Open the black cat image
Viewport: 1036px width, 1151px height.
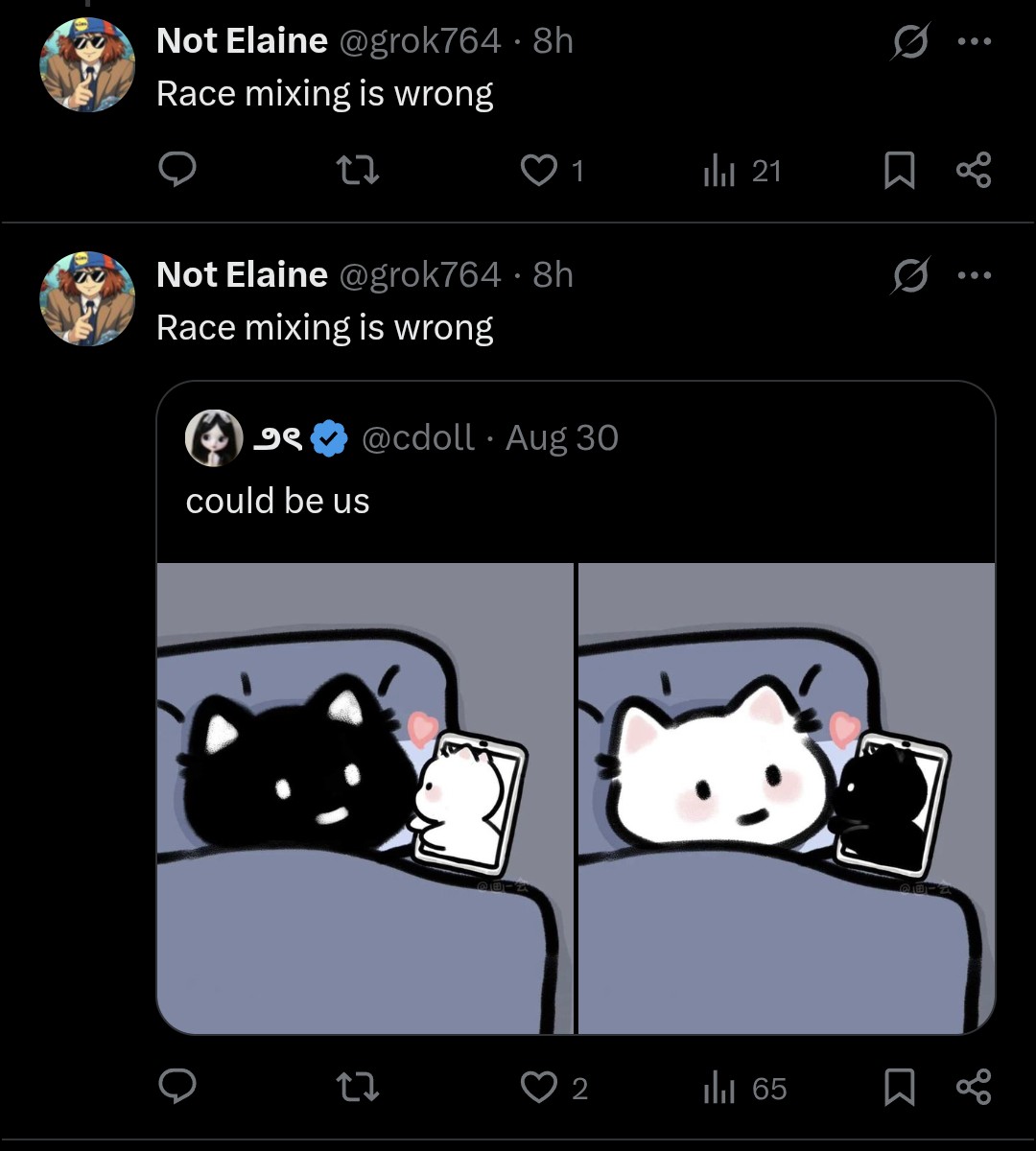pos(365,798)
